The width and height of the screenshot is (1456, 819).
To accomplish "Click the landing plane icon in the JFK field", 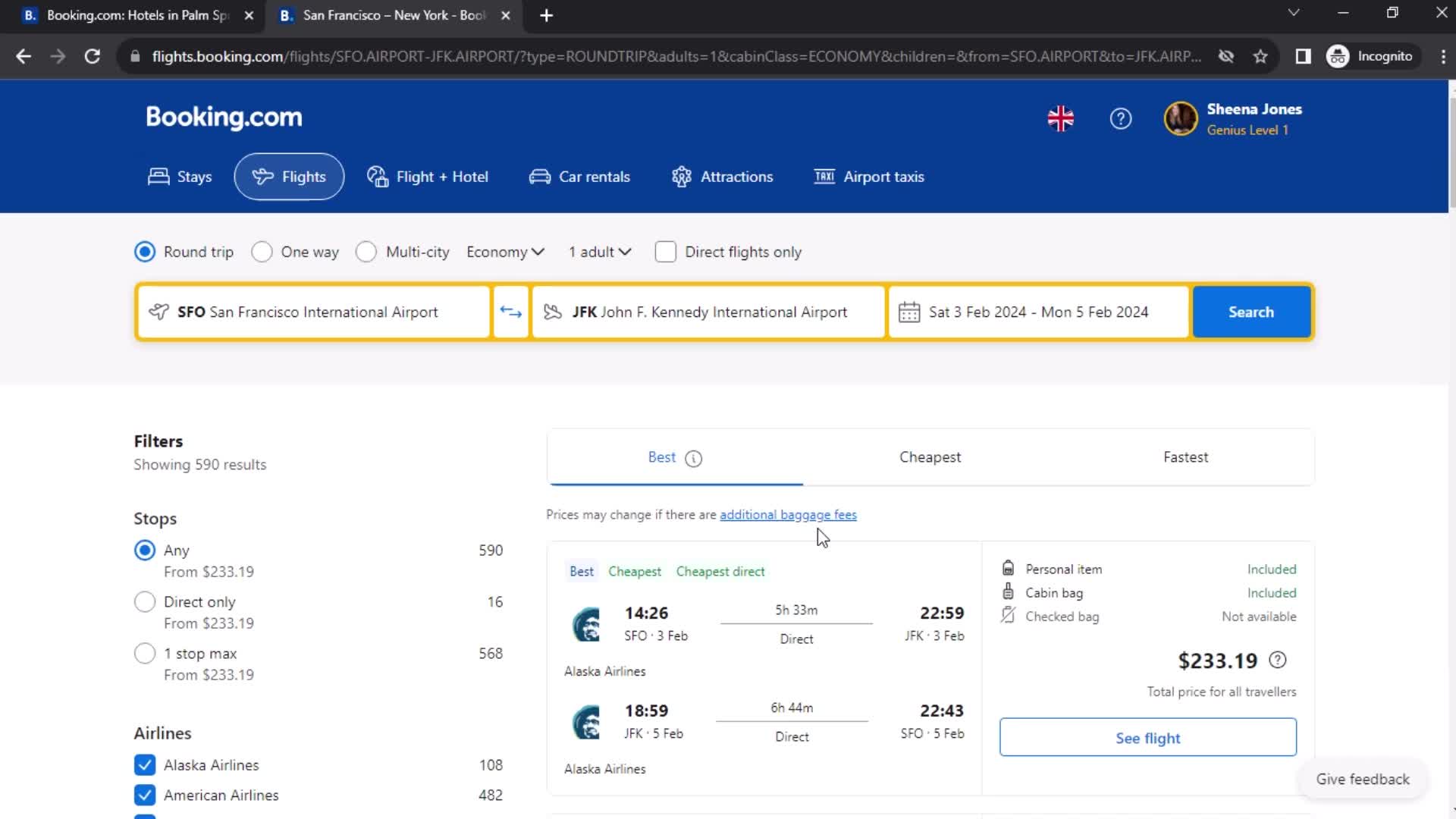I will 553,312.
